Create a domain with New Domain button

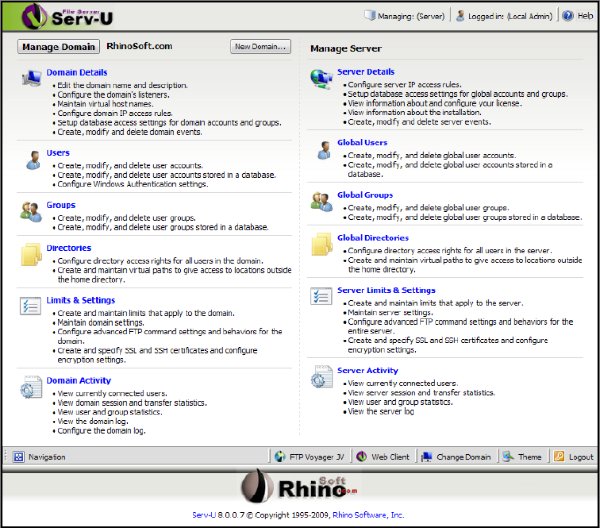[x=260, y=46]
